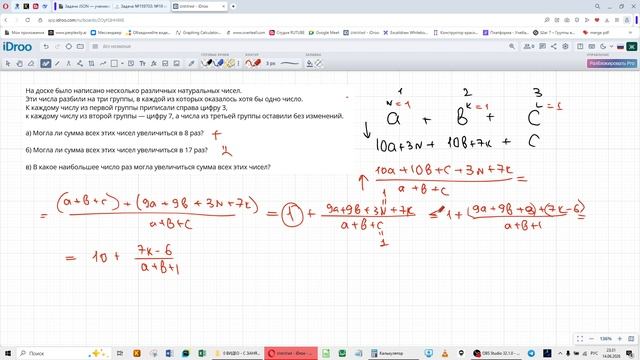Open the Graphing Calculator bookmark
The height and width of the screenshot is (360, 640).
pyautogui.click(x=198, y=33)
